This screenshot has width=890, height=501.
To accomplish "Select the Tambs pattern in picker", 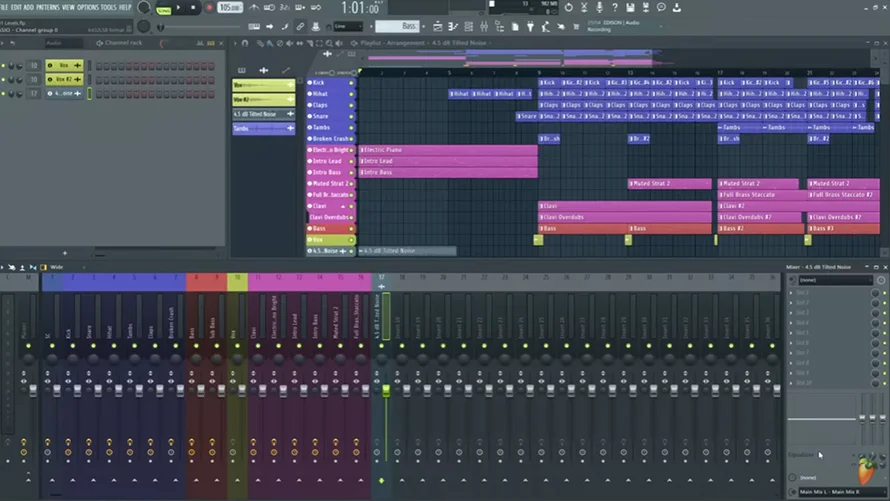I will [263, 129].
